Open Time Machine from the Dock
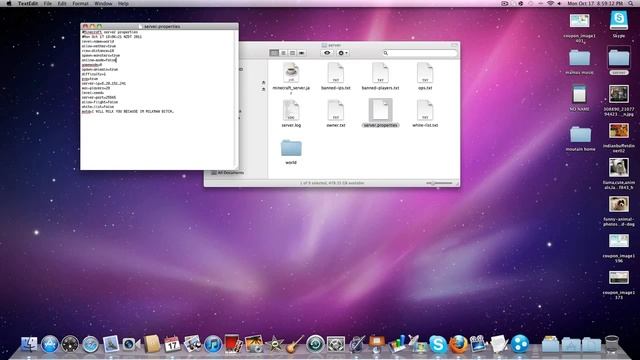The height and width of the screenshot is (360, 640). point(315,344)
